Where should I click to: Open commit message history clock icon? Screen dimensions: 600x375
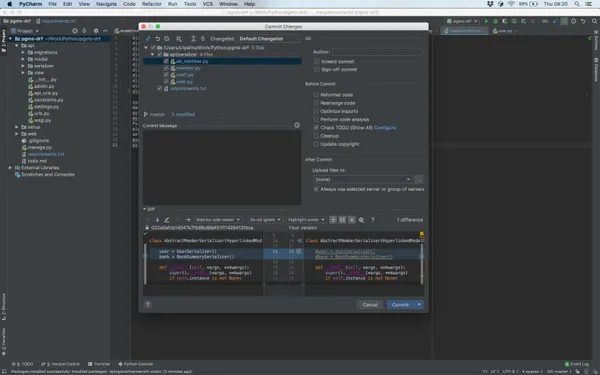pos(297,125)
